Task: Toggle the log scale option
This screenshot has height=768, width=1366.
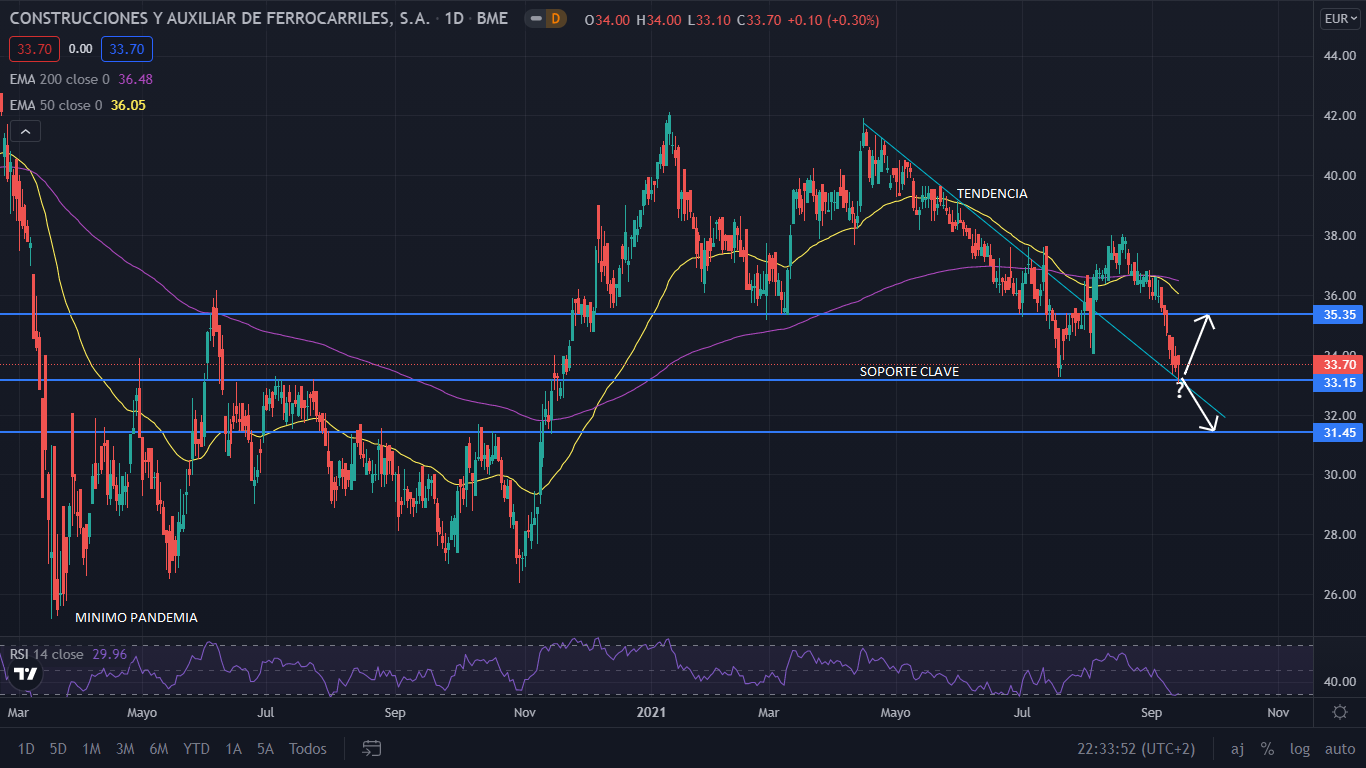Action: (1299, 748)
